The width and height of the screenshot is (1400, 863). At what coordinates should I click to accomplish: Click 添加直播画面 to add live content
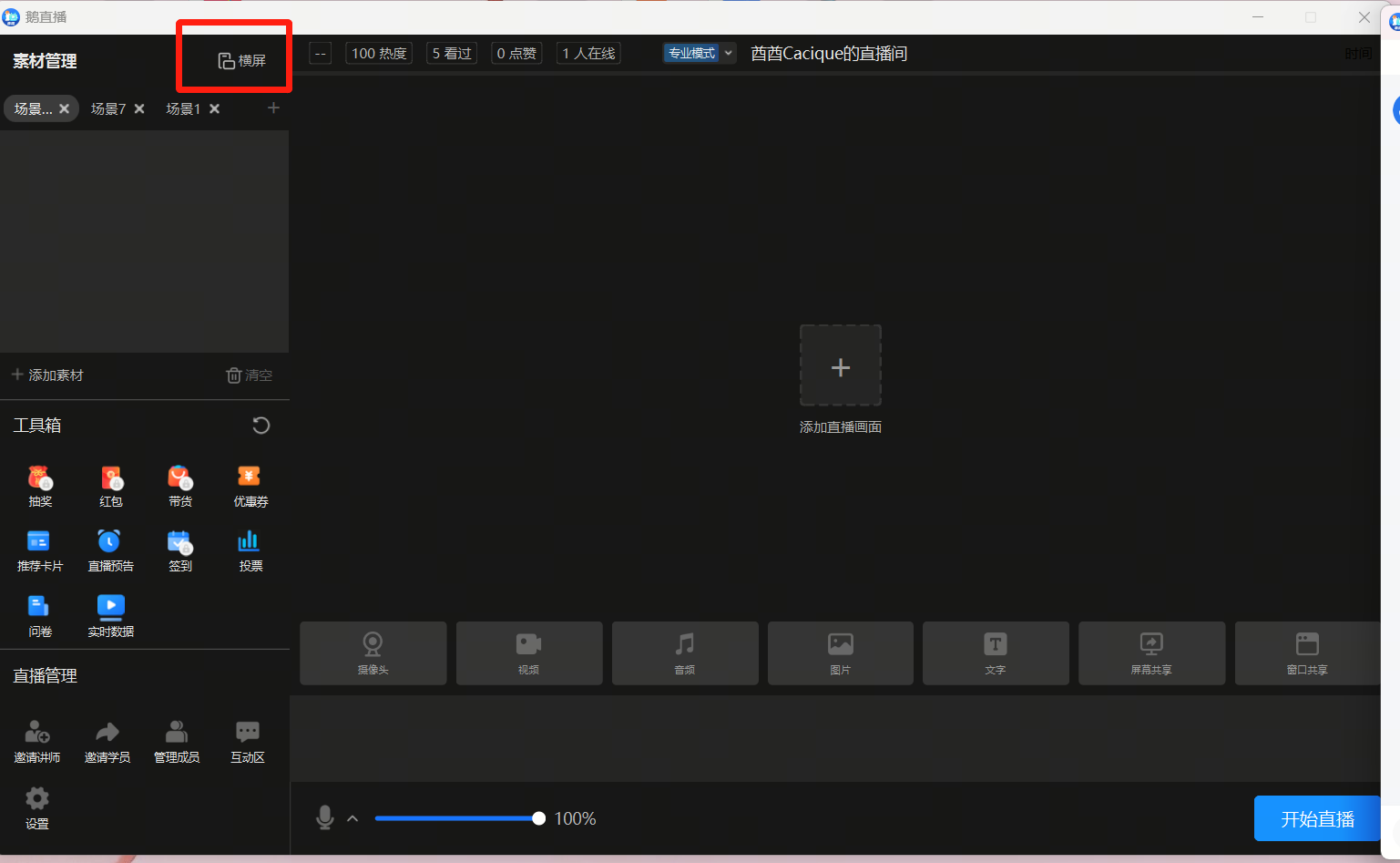point(840,365)
